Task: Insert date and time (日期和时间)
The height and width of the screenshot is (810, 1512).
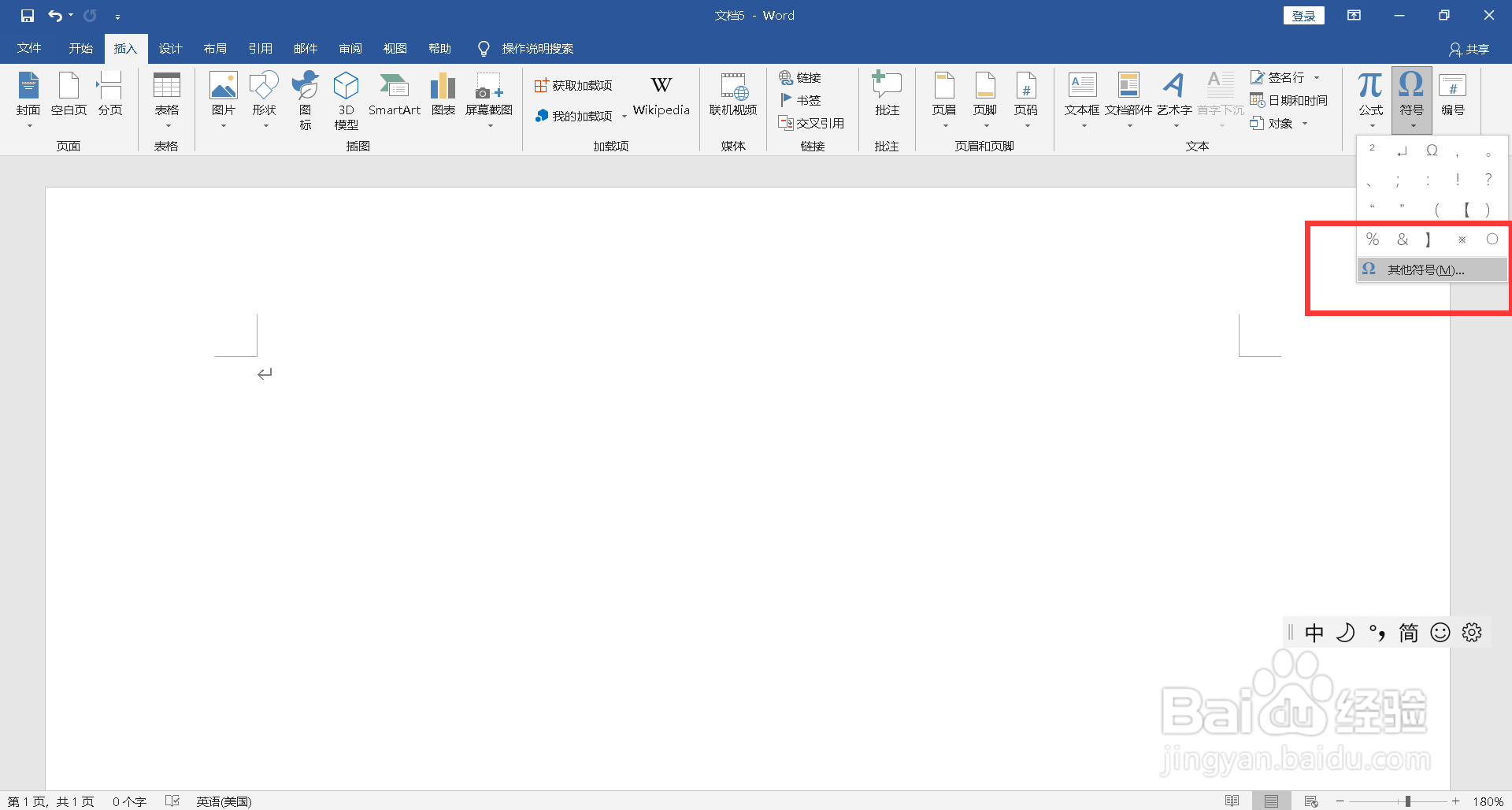Action: pyautogui.click(x=1289, y=100)
